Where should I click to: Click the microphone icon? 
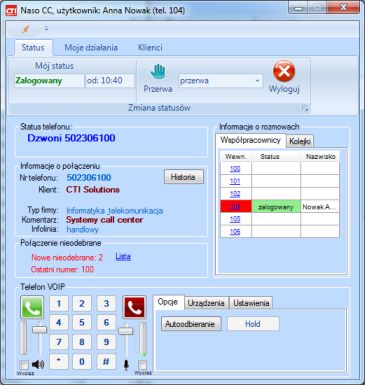coord(126,365)
